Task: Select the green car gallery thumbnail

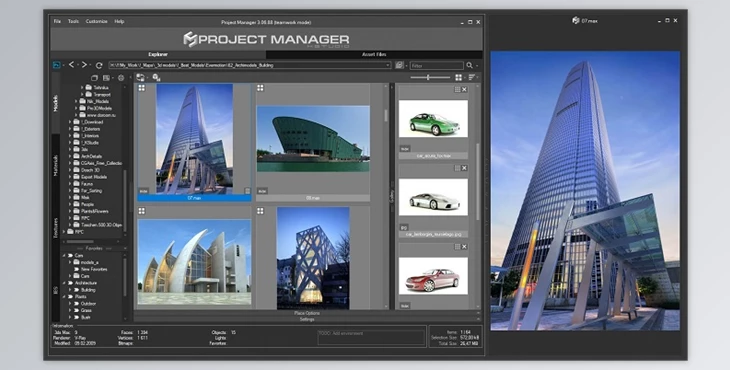Action: click(433, 119)
